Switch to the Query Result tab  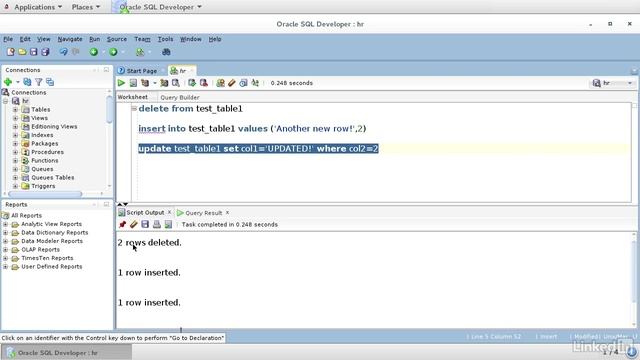click(x=203, y=213)
